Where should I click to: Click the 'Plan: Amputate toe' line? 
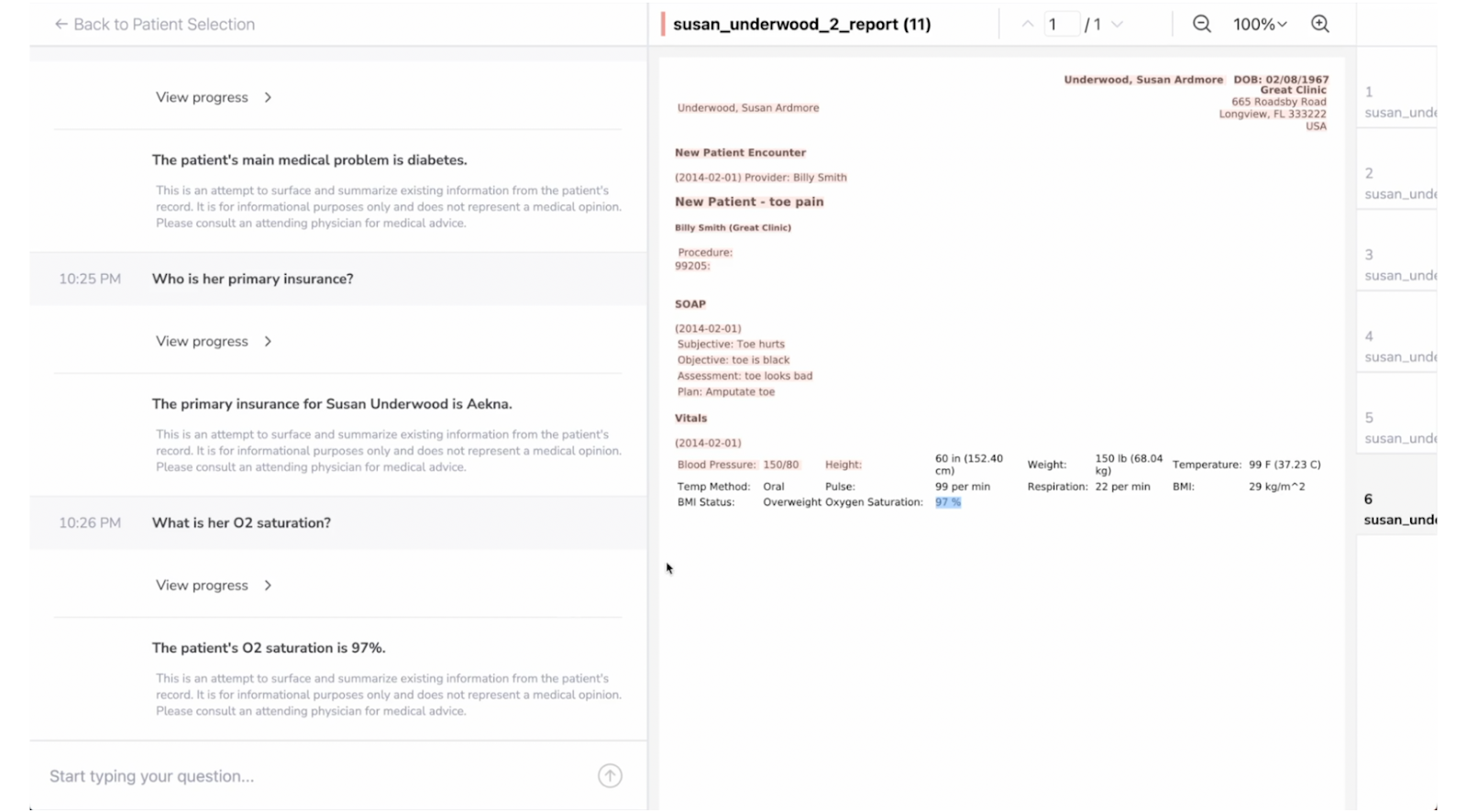click(x=726, y=391)
